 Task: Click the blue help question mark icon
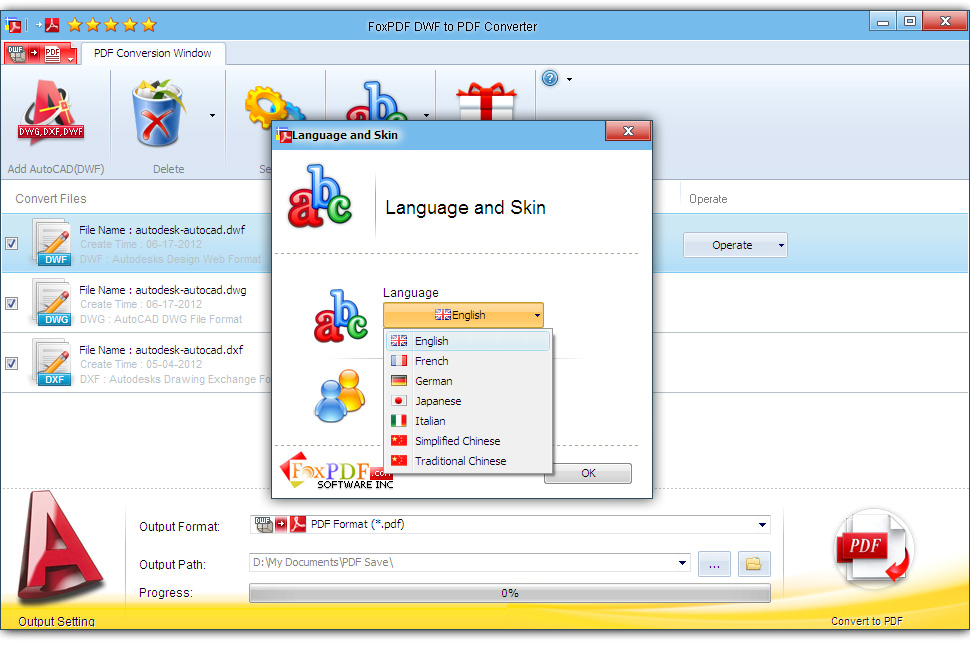550,78
